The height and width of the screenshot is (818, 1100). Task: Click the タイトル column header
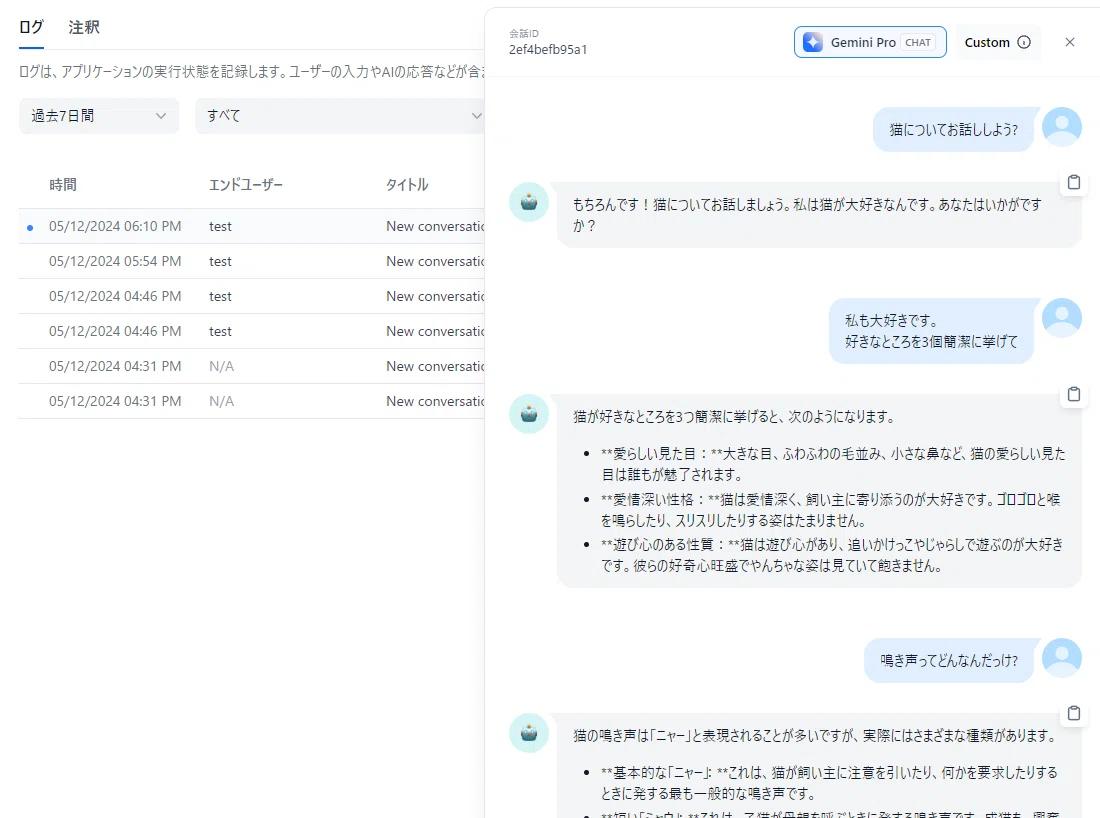407,185
